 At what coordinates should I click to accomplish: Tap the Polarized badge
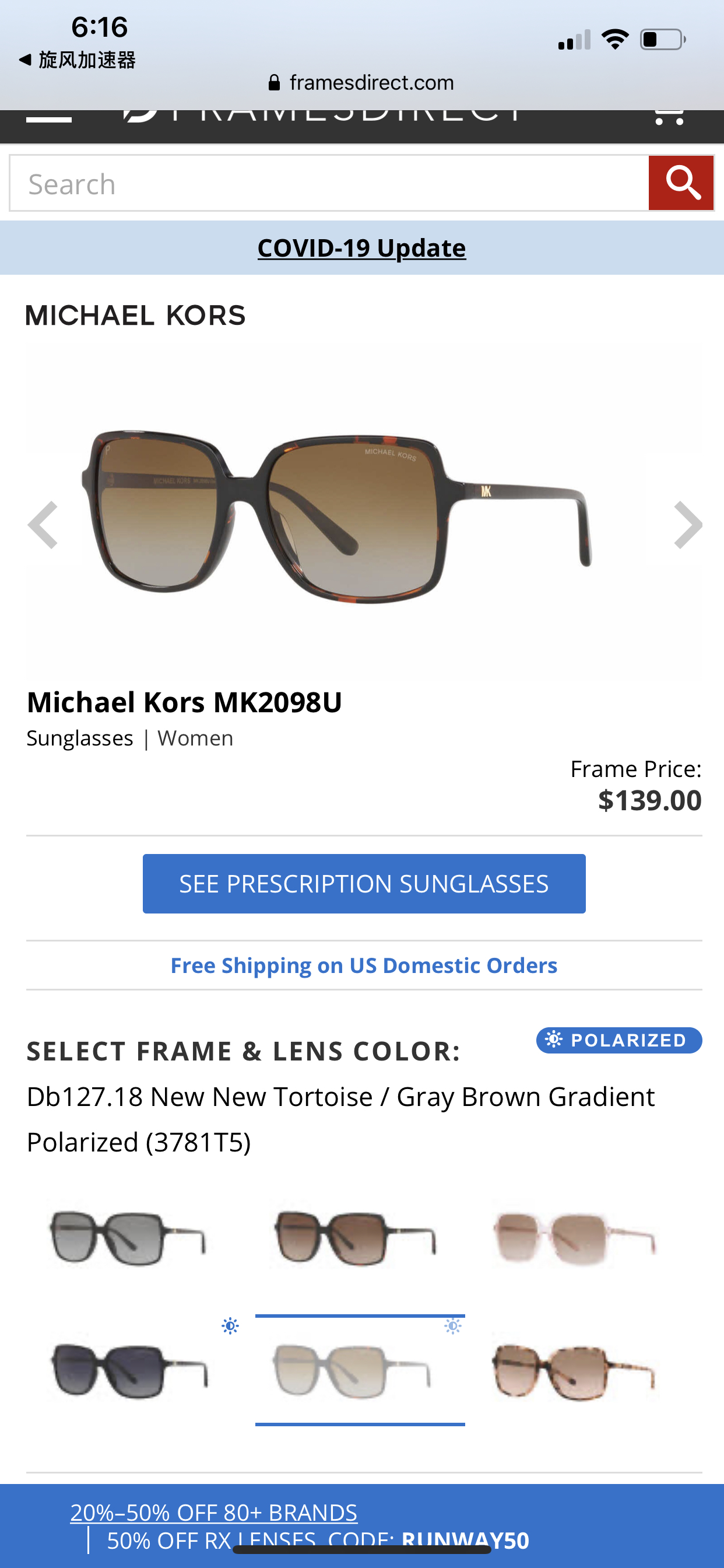[x=618, y=1039]
